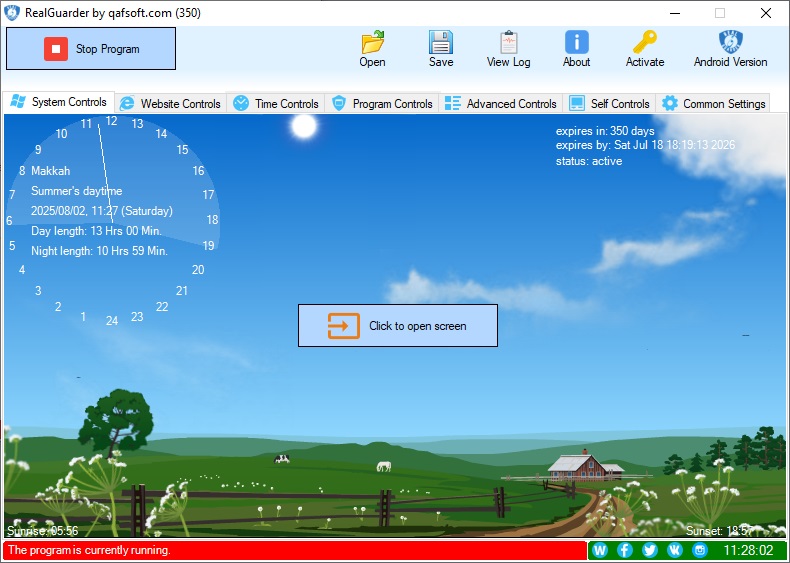Screen dimensions: 790x563
Task: Click the Instagram camera icon
Action: click(x=700, y=550)
